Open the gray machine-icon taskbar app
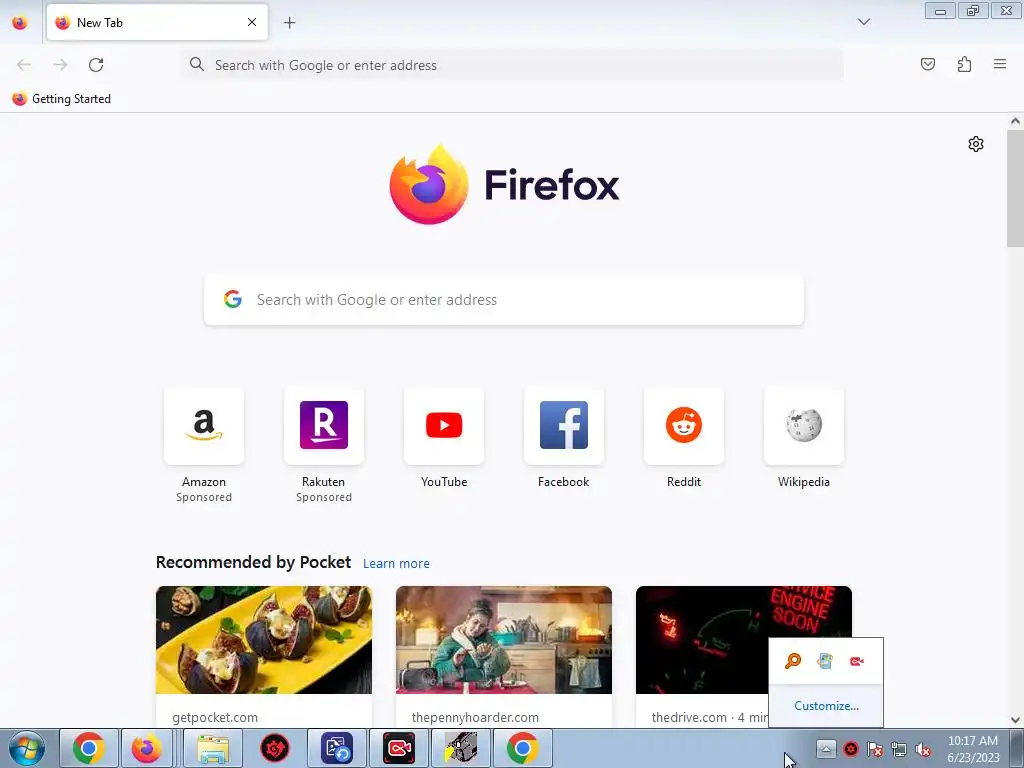The height and width of the screenshot is (768, 1024). [460, 748]
